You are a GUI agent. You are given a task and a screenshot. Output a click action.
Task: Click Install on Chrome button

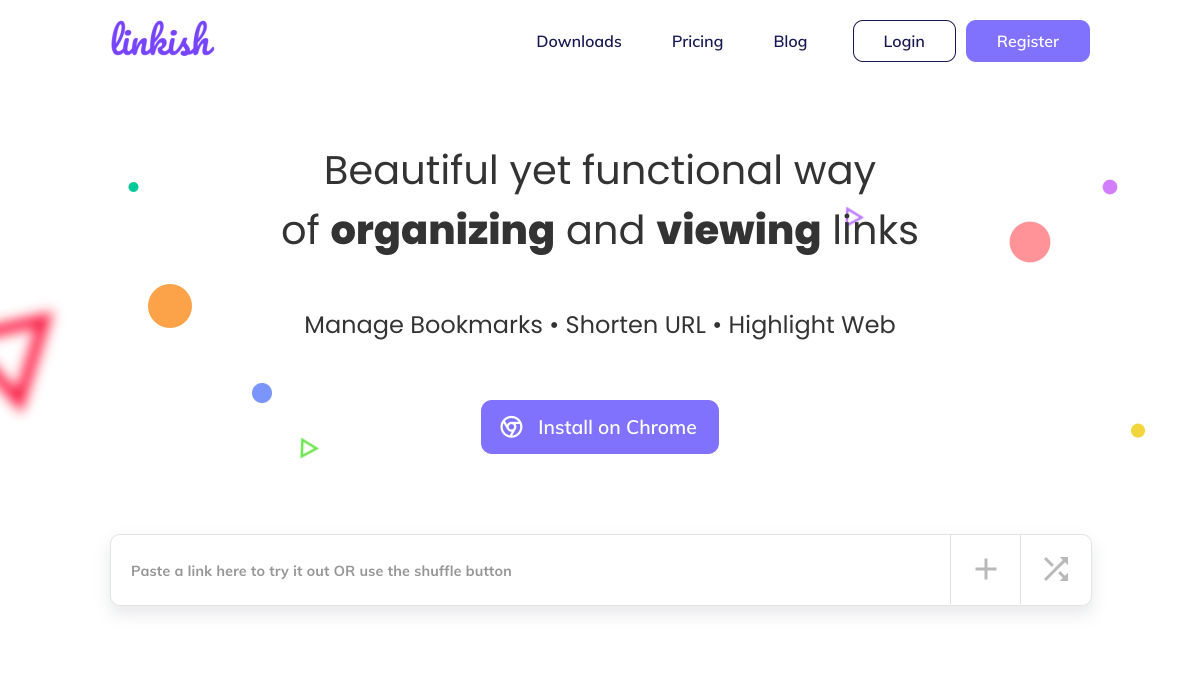pos(600,427)
